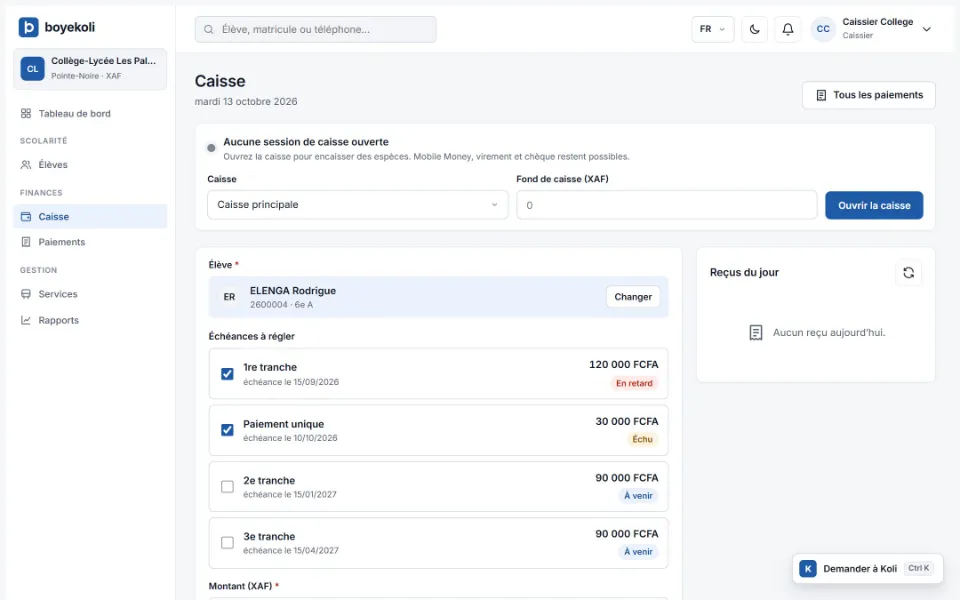Image resolution: width=960 pixels, height=600 pixels.
Task: Open the Collège-Lycée Les Pal... school switcher
Action: tap(90, 69)
